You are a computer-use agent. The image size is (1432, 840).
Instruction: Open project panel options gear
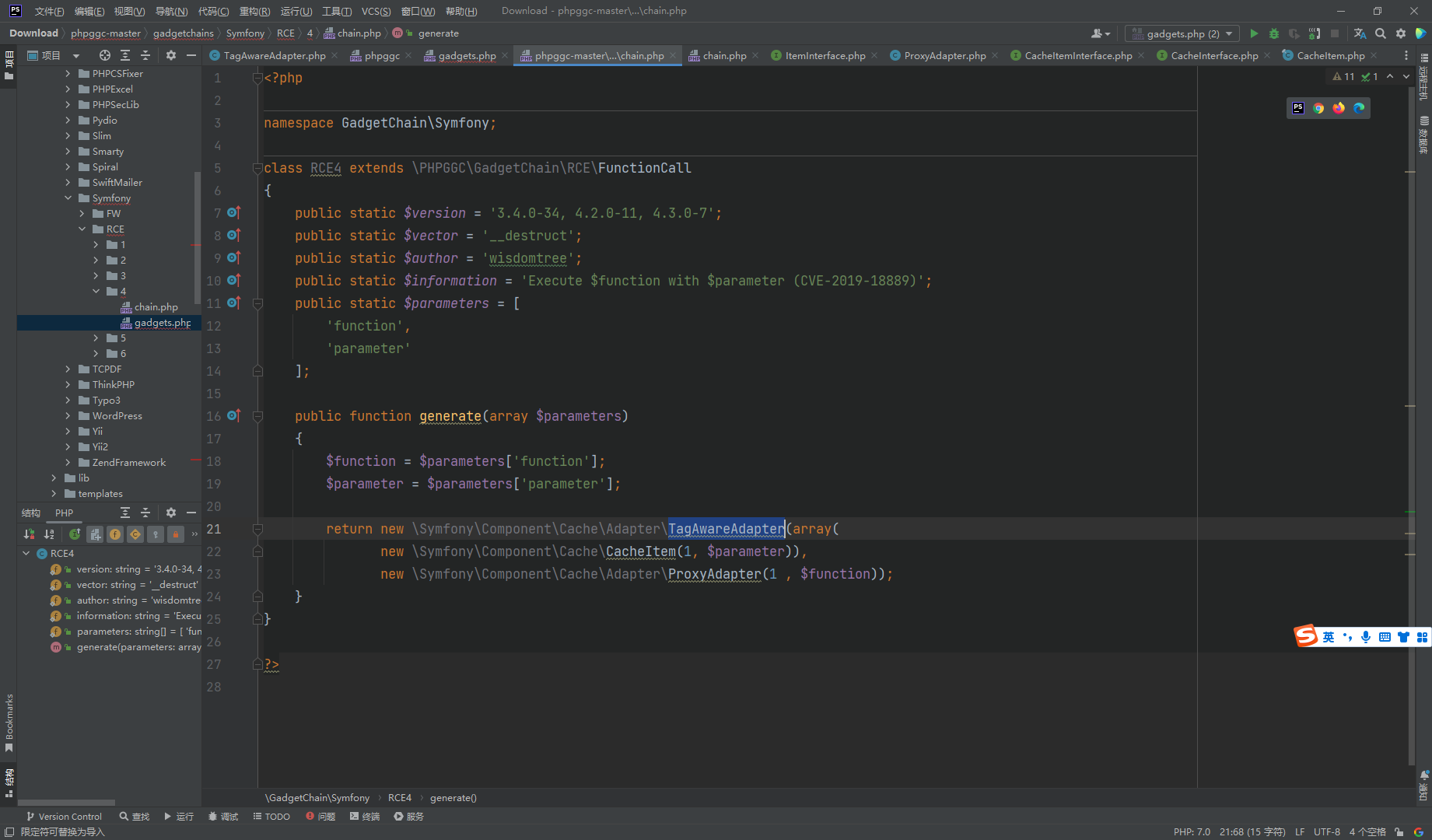[171, 55]
